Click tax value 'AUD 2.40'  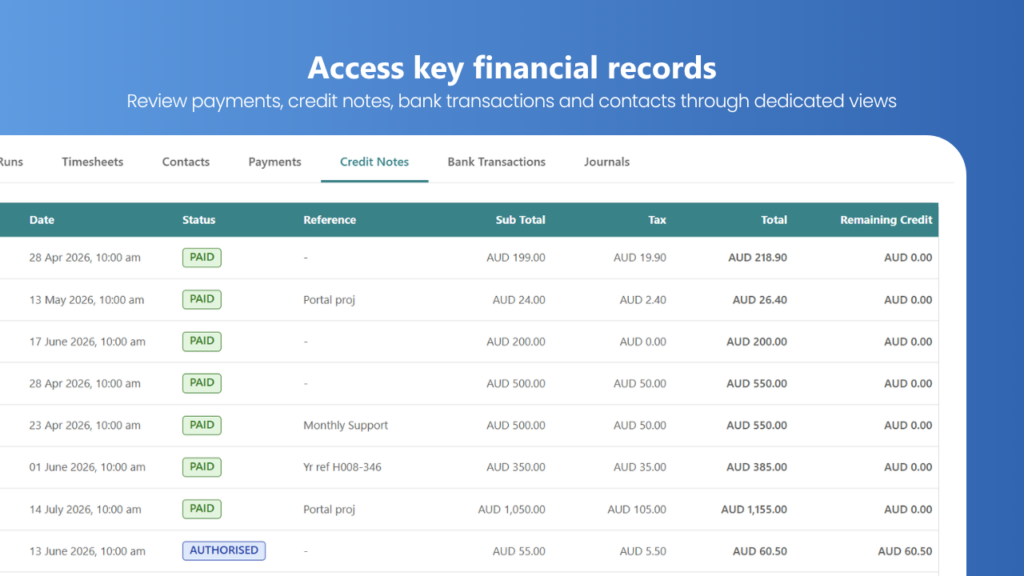click(643, 300)
